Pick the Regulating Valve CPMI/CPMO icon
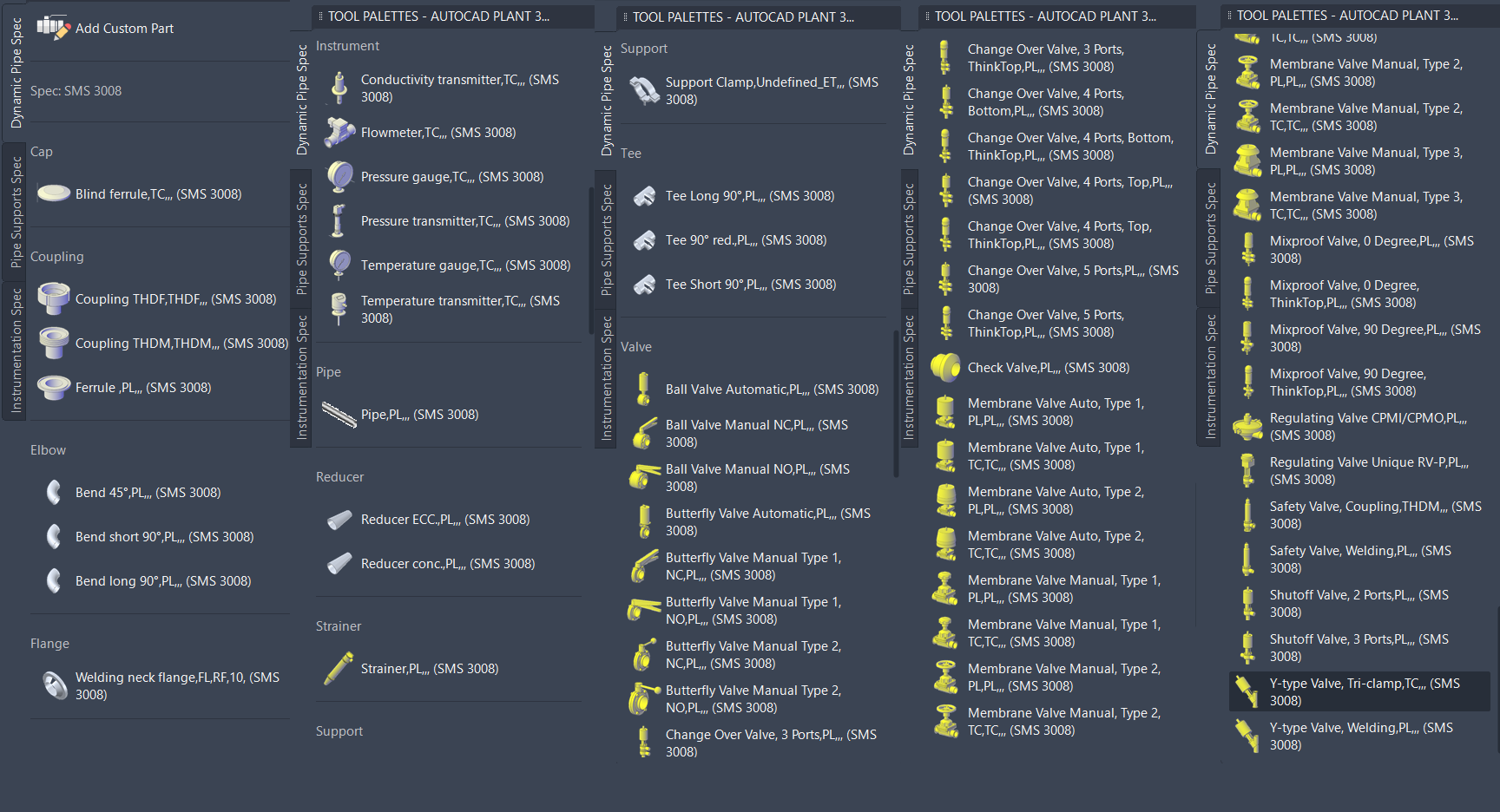Screen dimensions: 1500x812 coord(1247,426)
